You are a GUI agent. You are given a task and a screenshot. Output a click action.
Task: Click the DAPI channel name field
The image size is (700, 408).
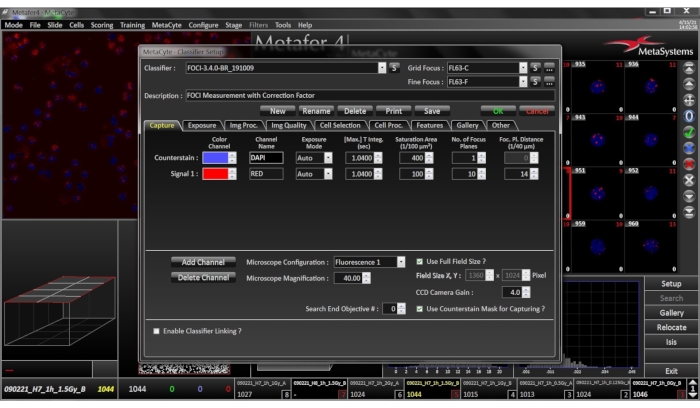266,157
